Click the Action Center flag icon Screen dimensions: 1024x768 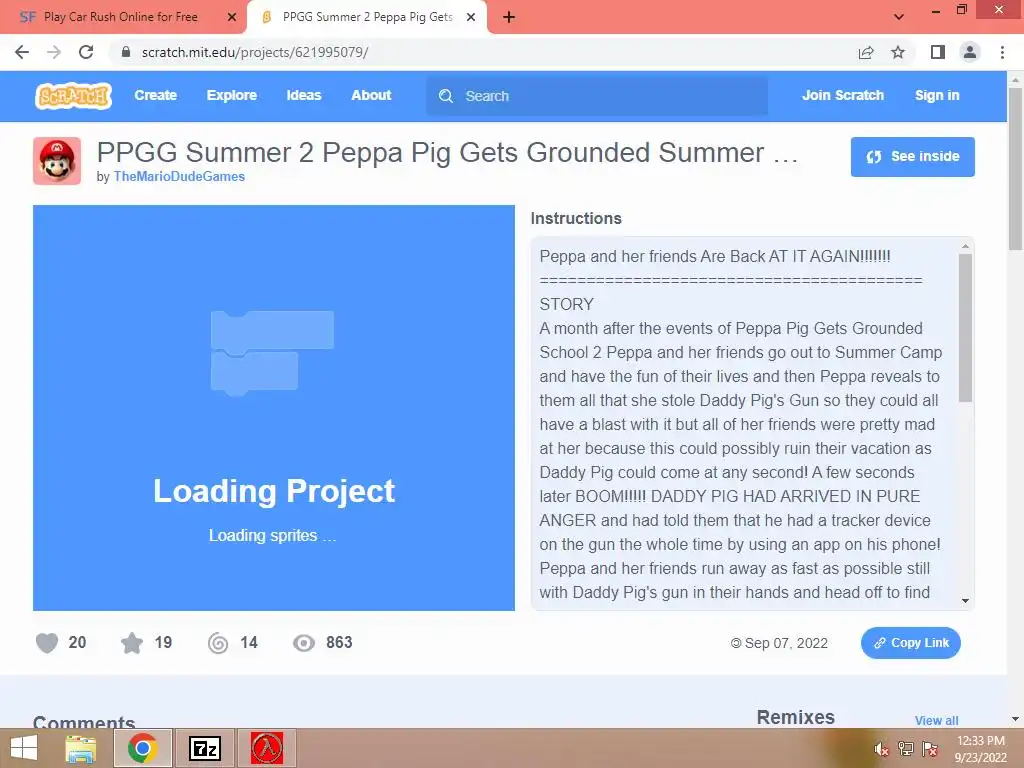tap(930, 749)
